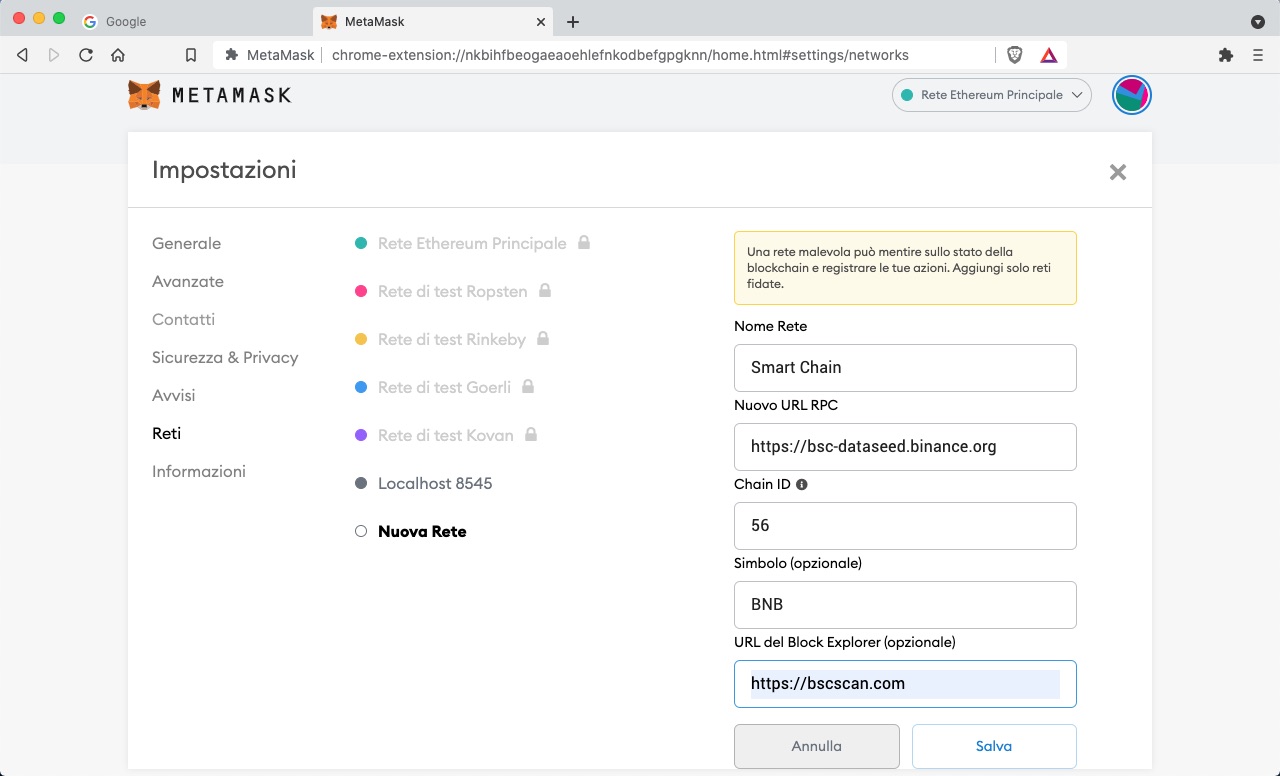The width and height of the screenshot is (1280, 776).
Task: Click the Nuovo URL RPC field
Action: pyautogui.click(x=905, y=446)
